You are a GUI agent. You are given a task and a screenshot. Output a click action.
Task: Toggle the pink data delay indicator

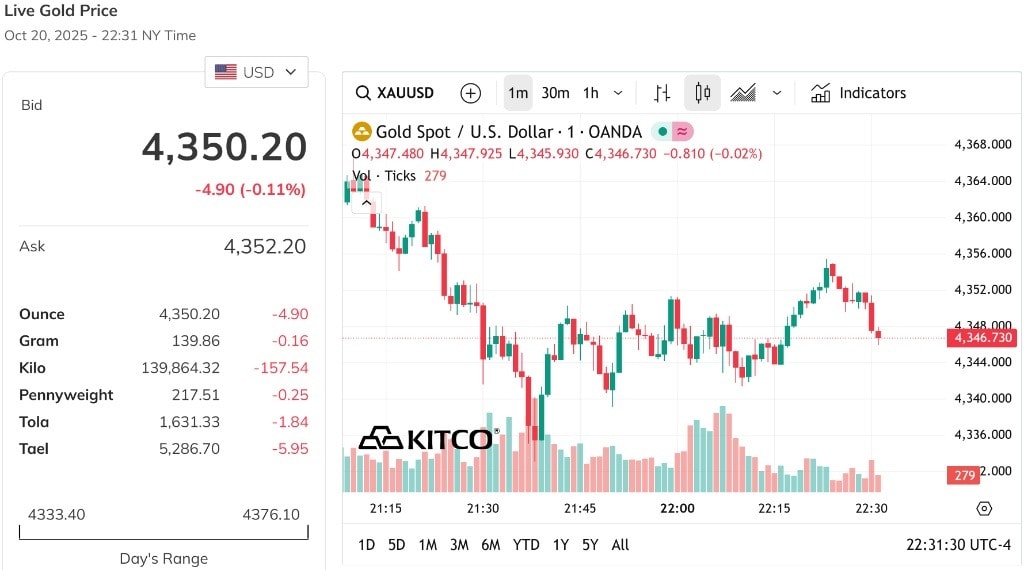(x=682, y=132)
